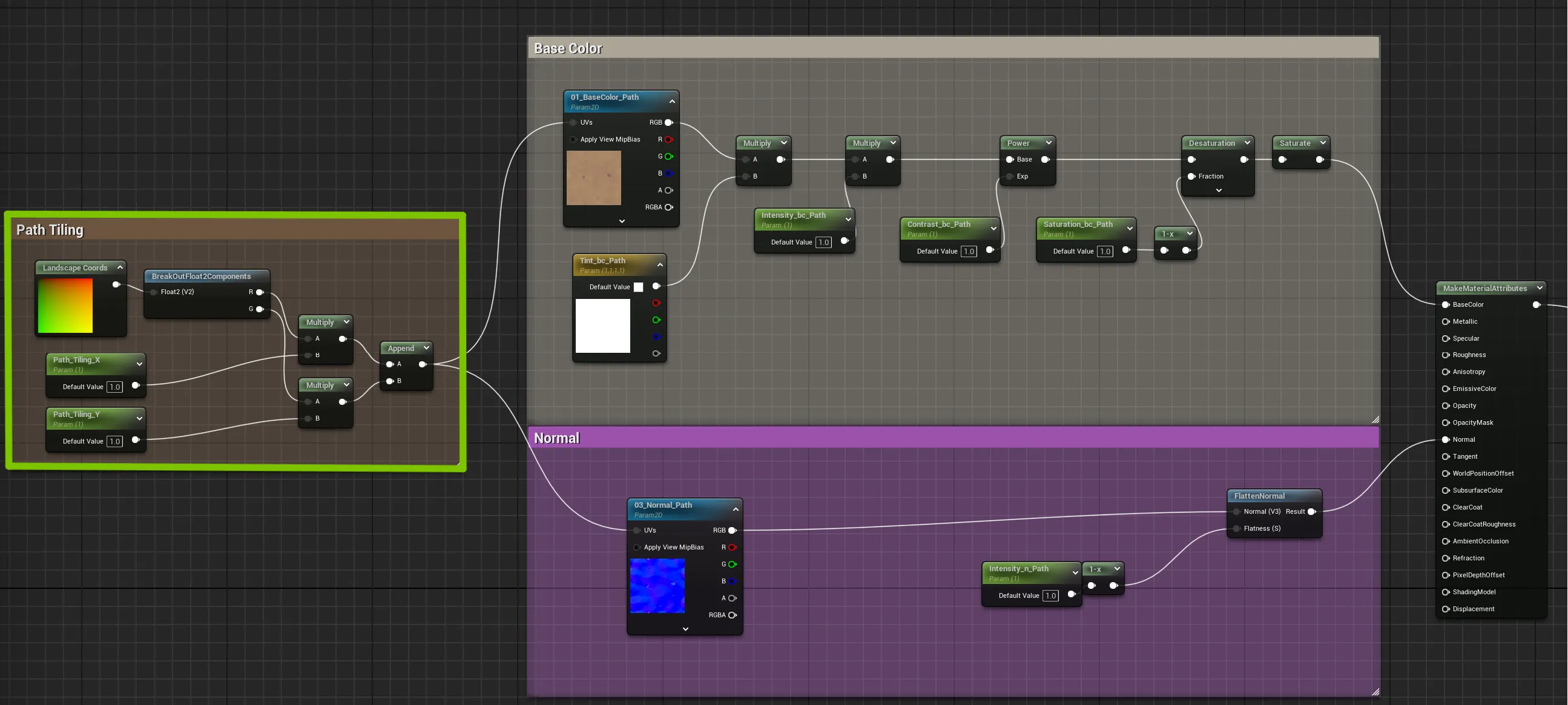
Task: Click the SubsurfaceColor input pin
Action: [x=1446, y=490]
